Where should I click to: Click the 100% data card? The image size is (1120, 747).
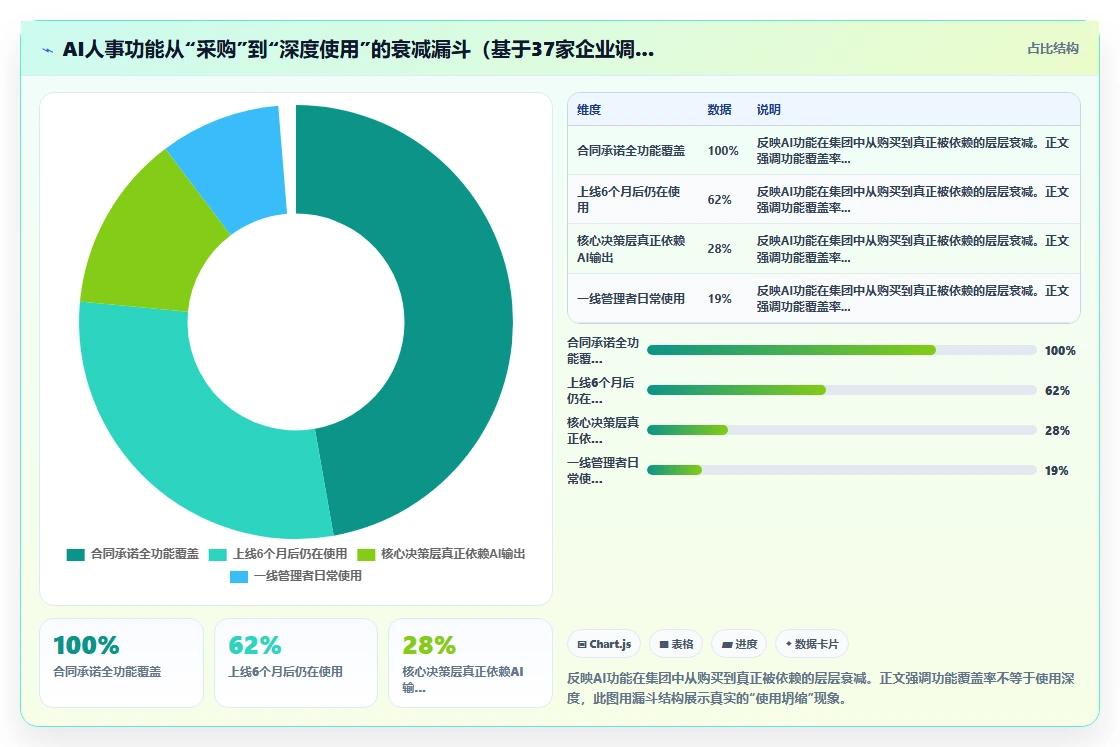pos(121,663)
